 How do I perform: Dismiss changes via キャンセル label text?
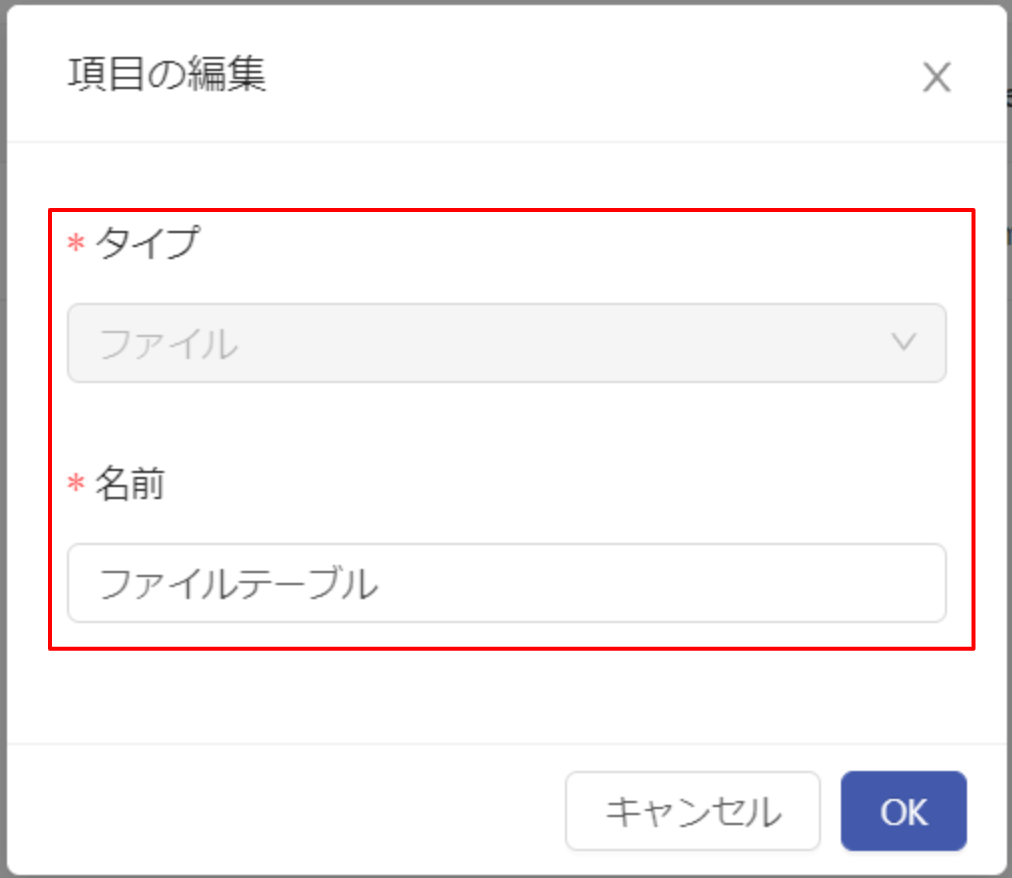coord(693,812)
